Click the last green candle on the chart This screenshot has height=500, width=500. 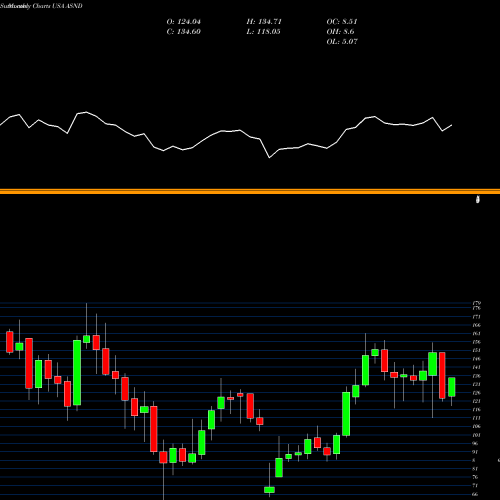[452, 387]
